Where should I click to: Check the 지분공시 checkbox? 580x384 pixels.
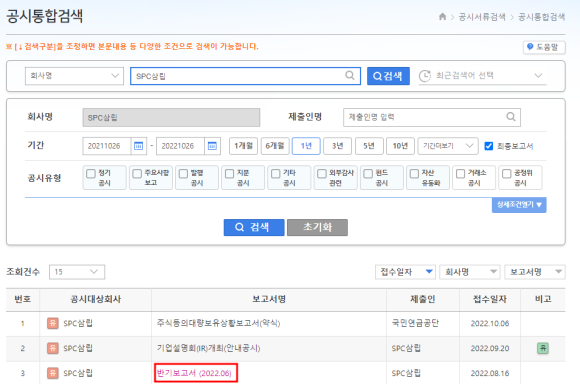coord(229,173)
